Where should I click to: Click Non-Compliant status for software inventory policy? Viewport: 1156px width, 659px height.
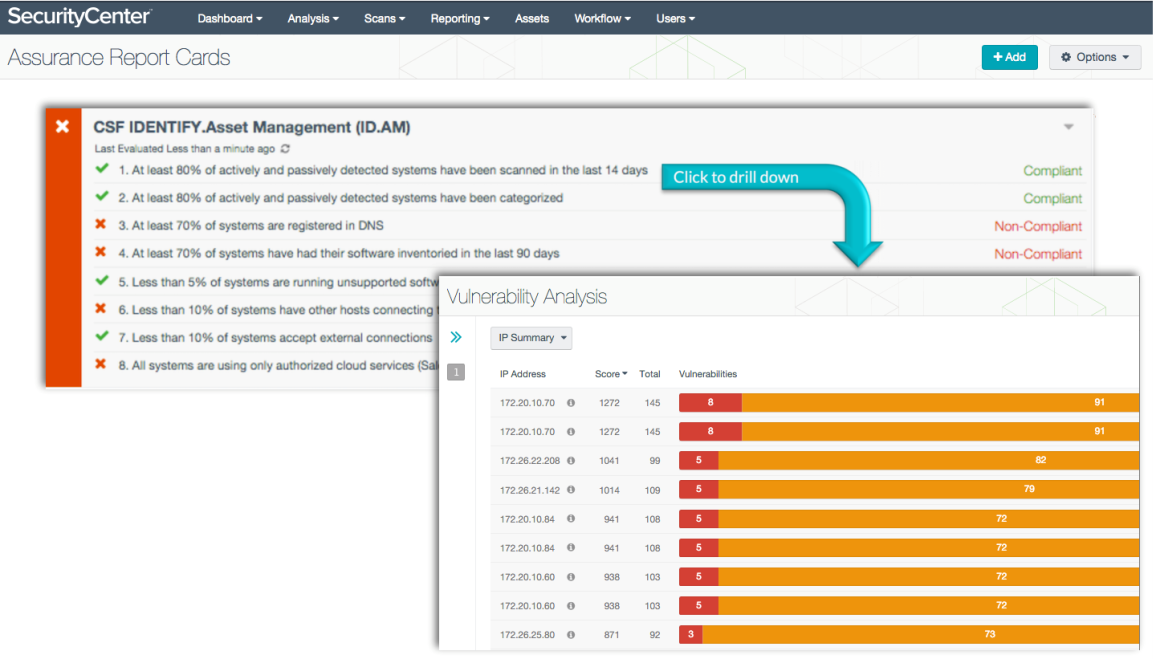tap(1037, 254)
